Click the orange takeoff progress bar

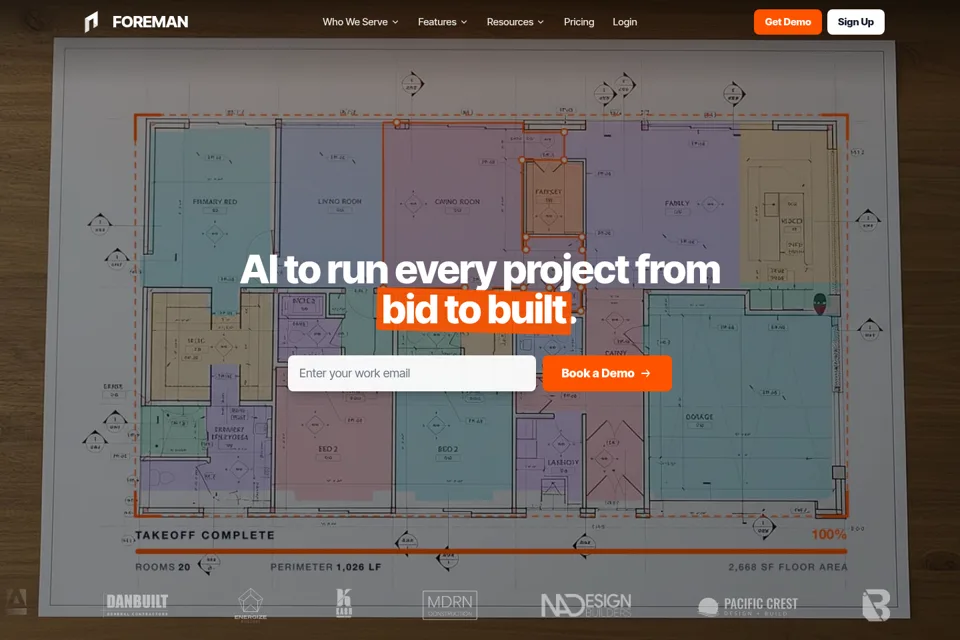pos(491,551)
